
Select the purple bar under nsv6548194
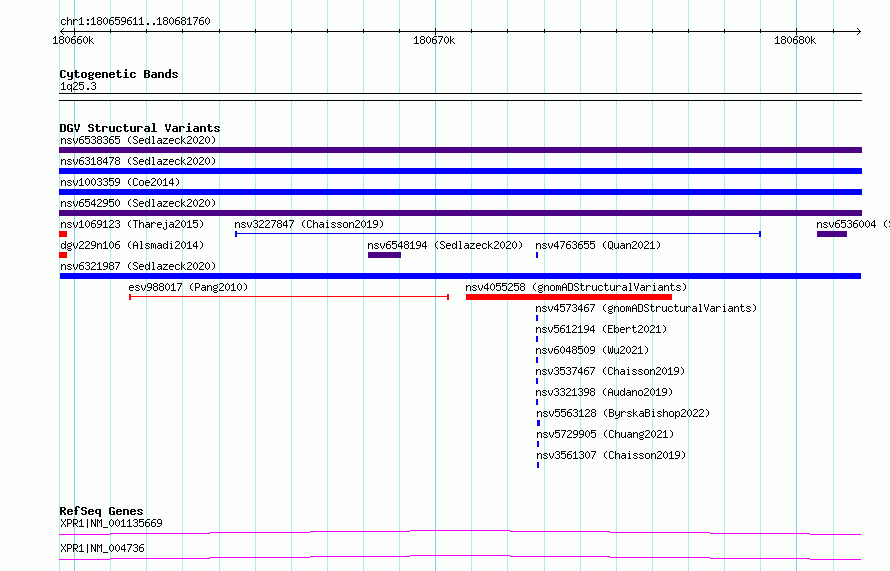[x=384, y=255]
